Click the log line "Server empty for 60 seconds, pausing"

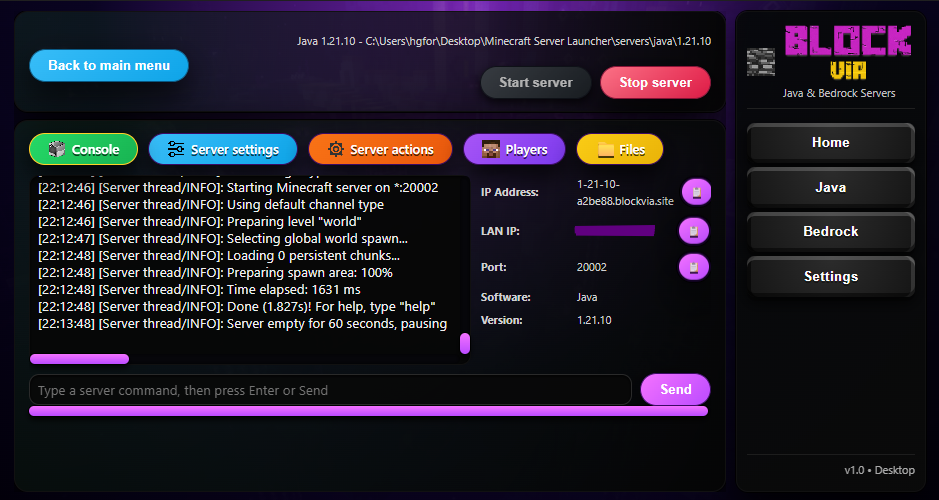tap(243, 324)
